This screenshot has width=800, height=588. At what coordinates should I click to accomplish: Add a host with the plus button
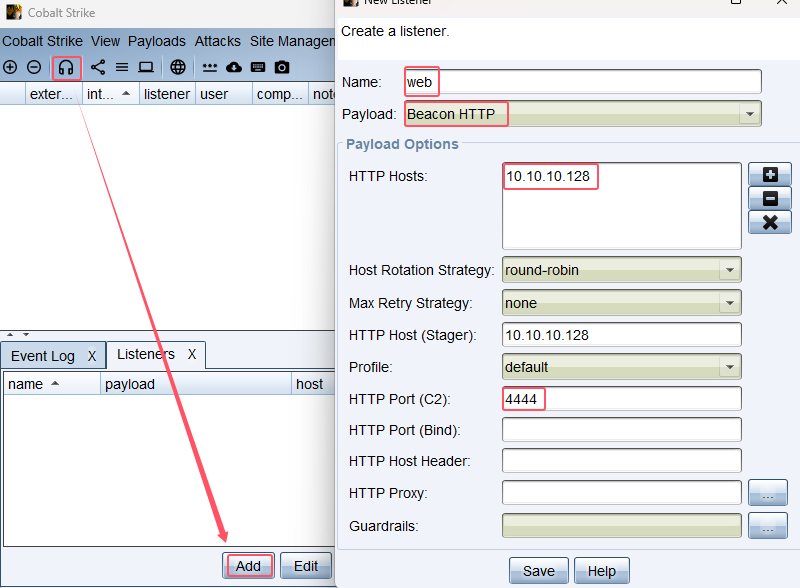tap(769, 175)
